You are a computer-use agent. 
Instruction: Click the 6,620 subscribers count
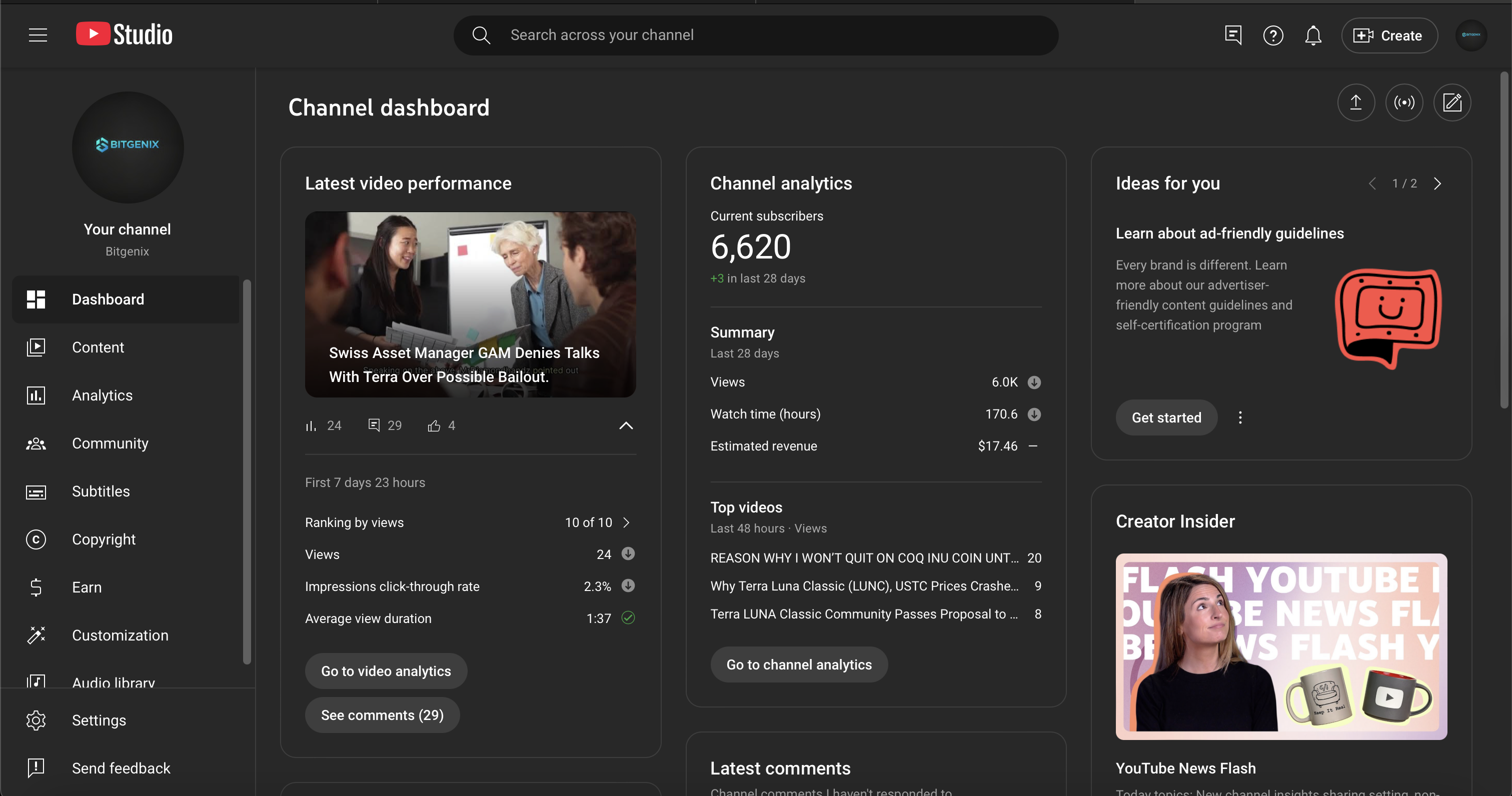click(x=751, y=247)
